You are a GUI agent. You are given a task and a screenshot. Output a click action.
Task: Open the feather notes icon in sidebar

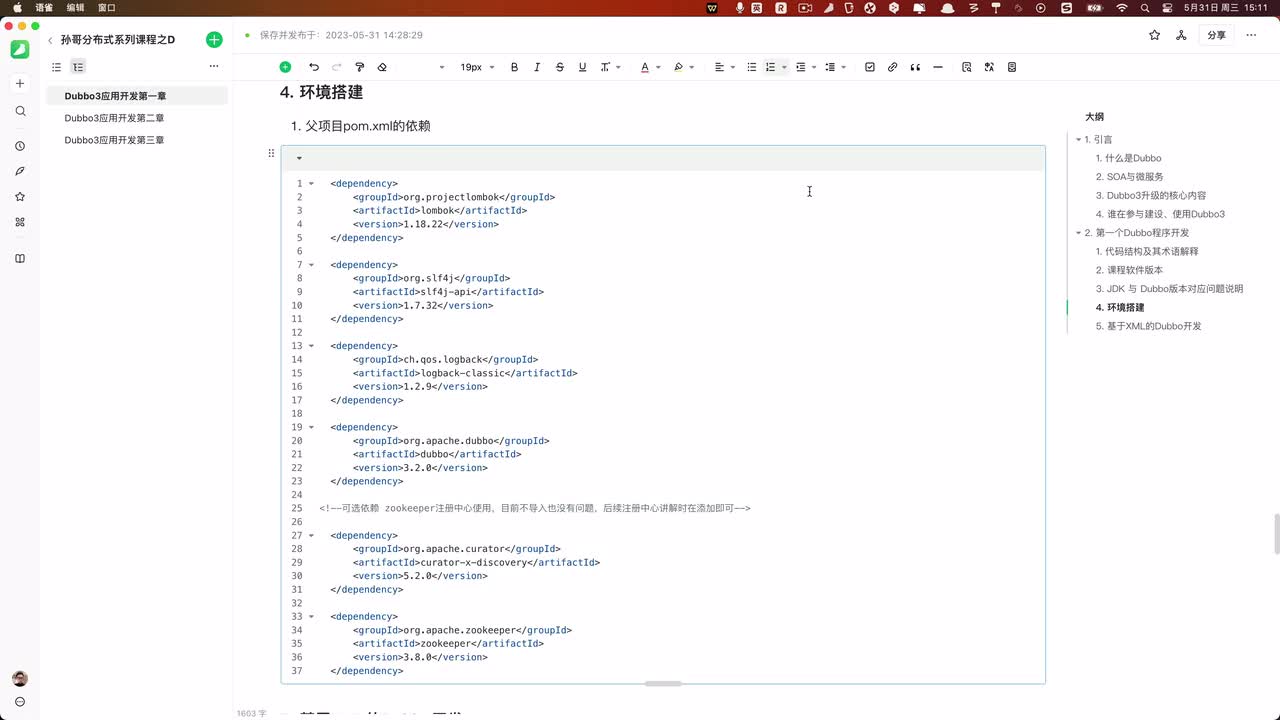pos(20,171)
